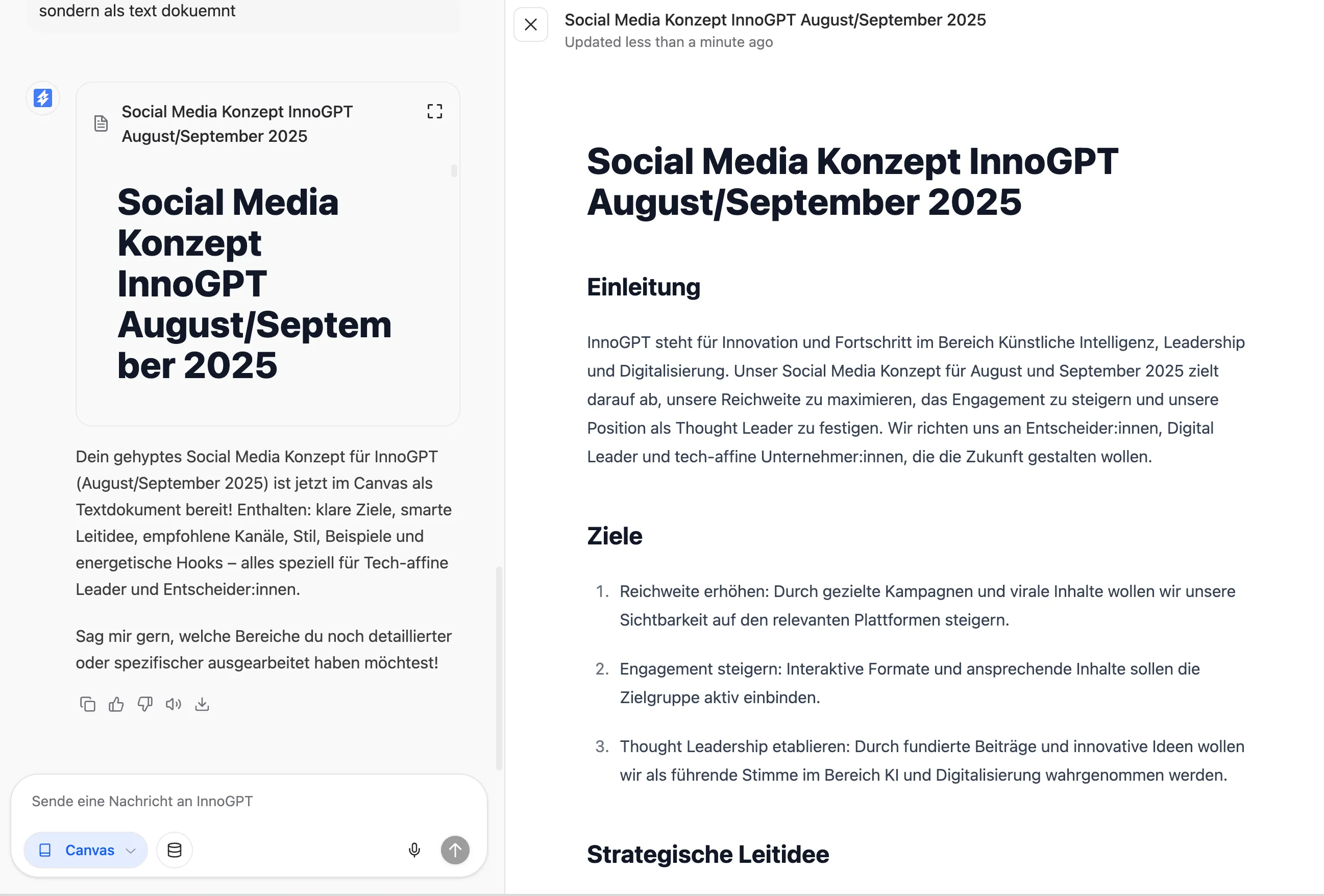Click the InnoGPT lightning avatar icon

(43, 98)
